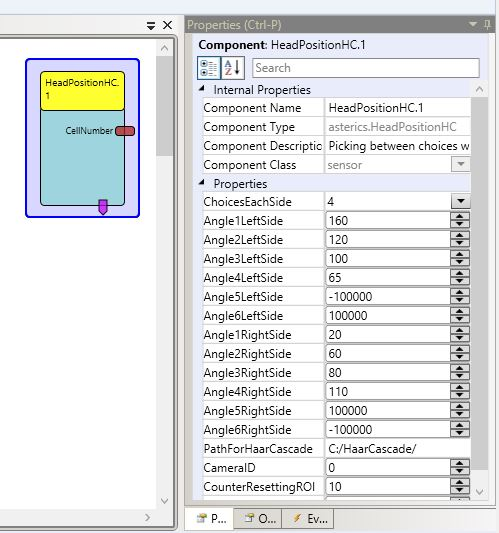This screenshot has width=499, height=533.
Task: Select the Angle6RightSide property label
Action: (247, 430)
